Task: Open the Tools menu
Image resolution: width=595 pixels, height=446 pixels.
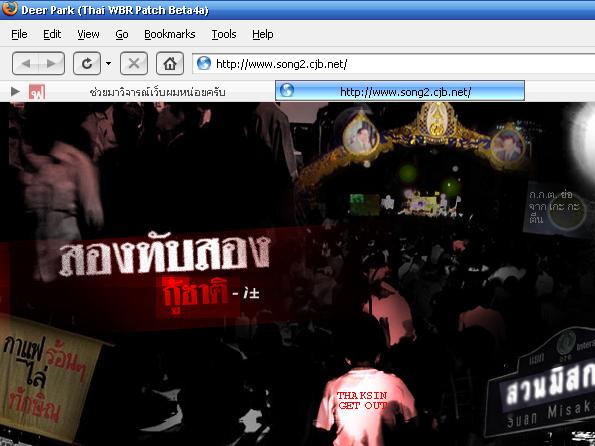Action: 224,35
